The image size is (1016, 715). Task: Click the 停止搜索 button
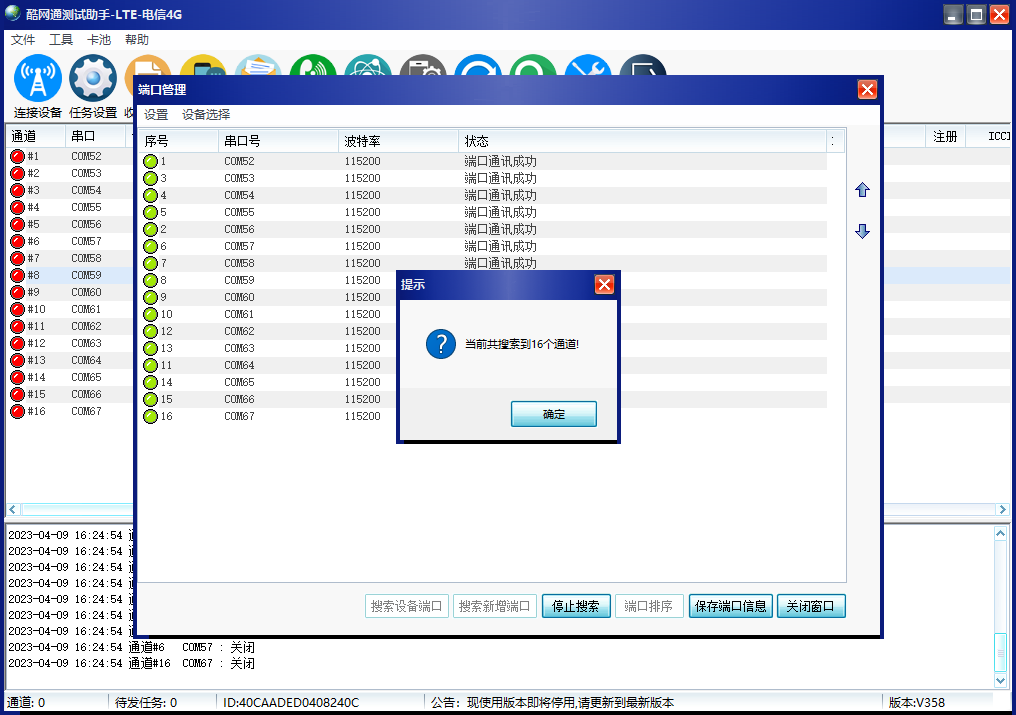pyautogui.click(x=576, y=606)
